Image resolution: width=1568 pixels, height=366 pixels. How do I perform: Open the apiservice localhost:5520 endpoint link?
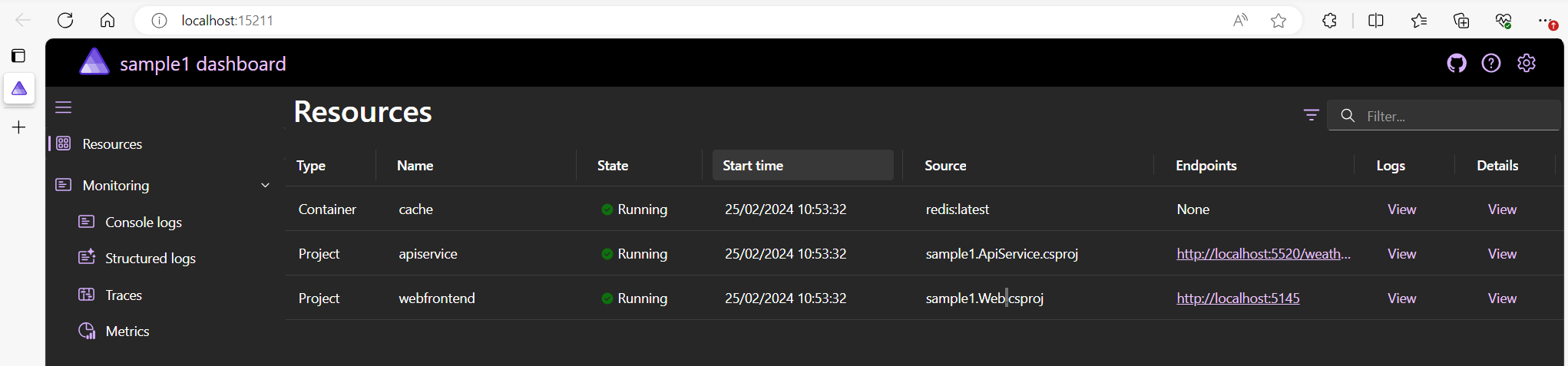(1262, 254)
